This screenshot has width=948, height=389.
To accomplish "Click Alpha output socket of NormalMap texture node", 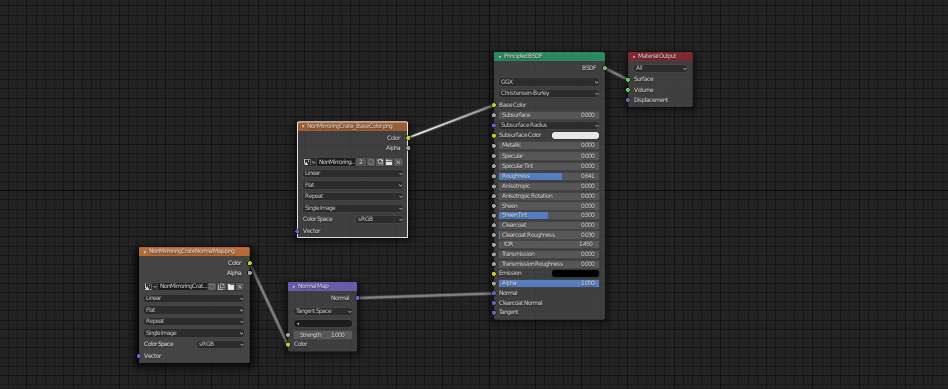I will tap(250, 273).
